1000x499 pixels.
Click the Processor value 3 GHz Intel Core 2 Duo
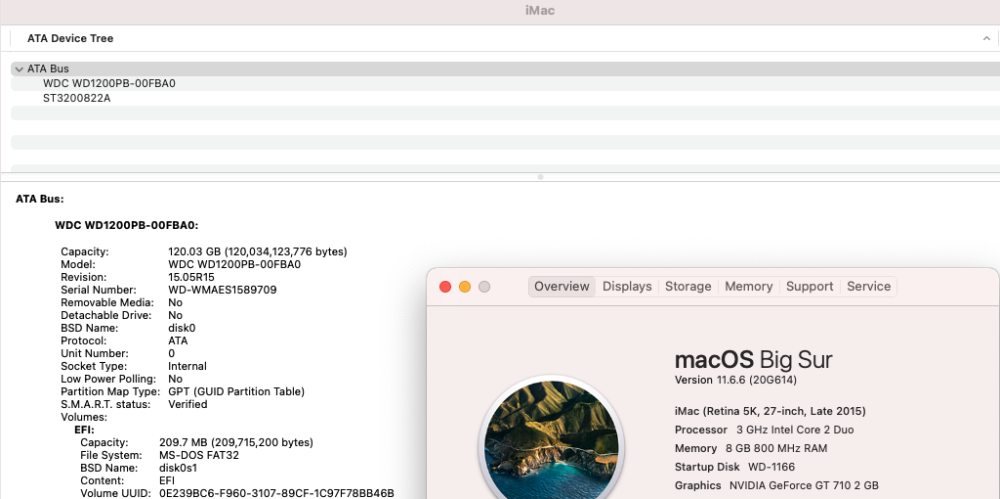795,430
